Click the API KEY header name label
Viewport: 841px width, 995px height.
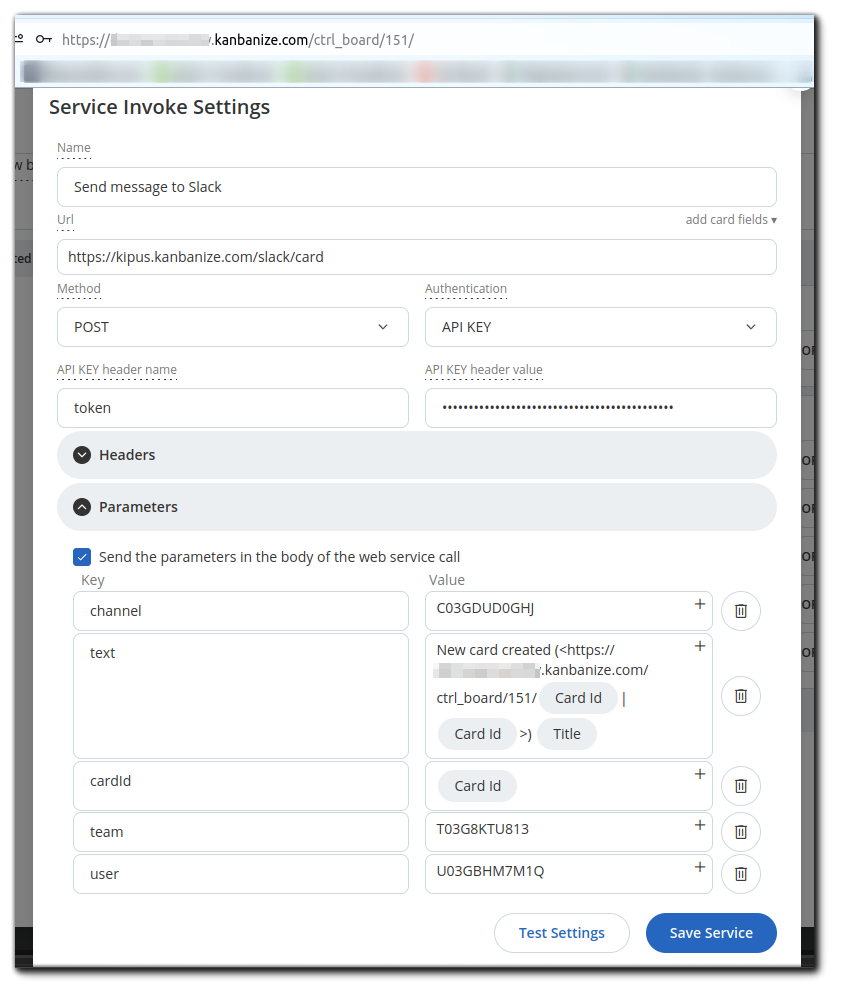click(x=117, y=370)
